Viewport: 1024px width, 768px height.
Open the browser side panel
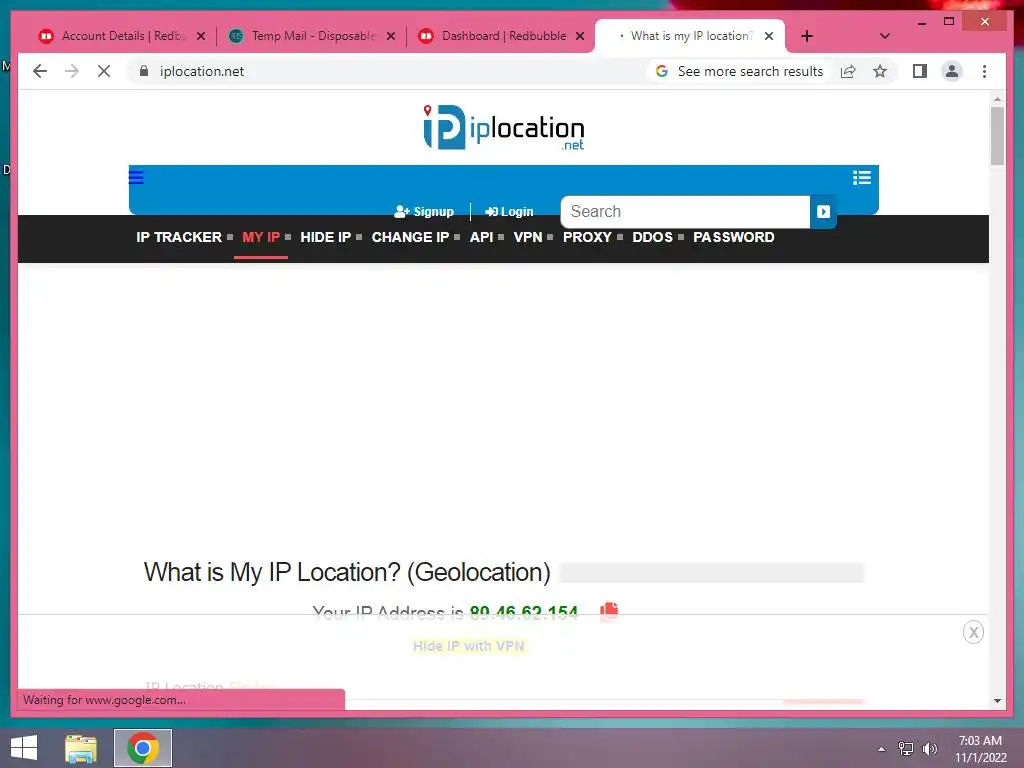(x=920, y=71)
